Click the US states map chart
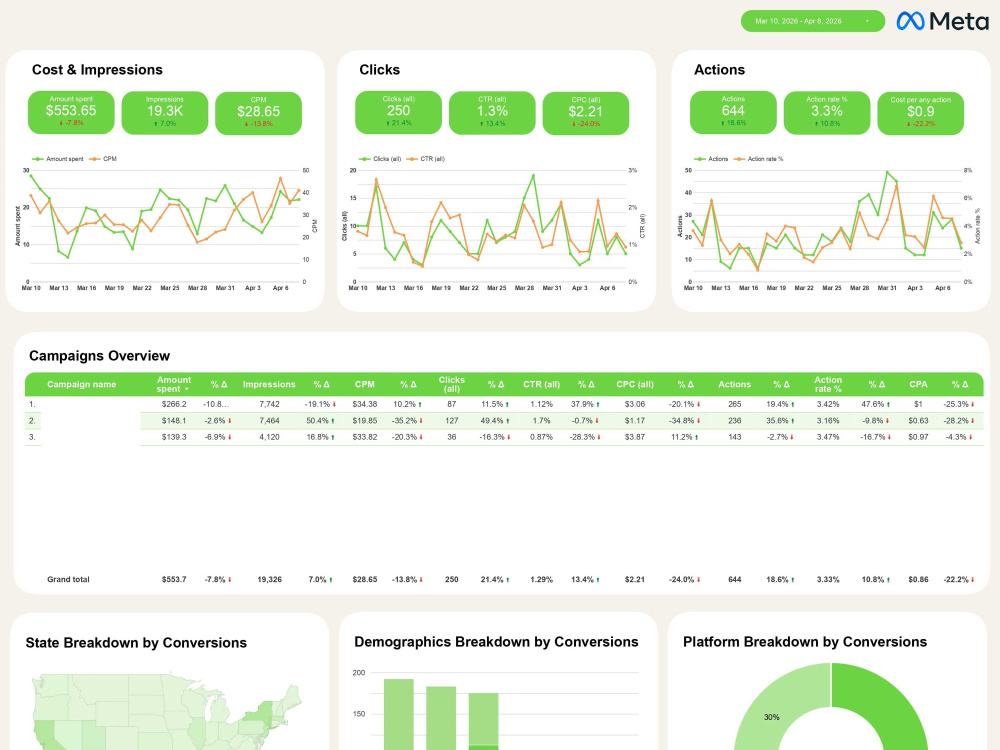This screenshot has width=1000, height=750. [x=167, y=710]
